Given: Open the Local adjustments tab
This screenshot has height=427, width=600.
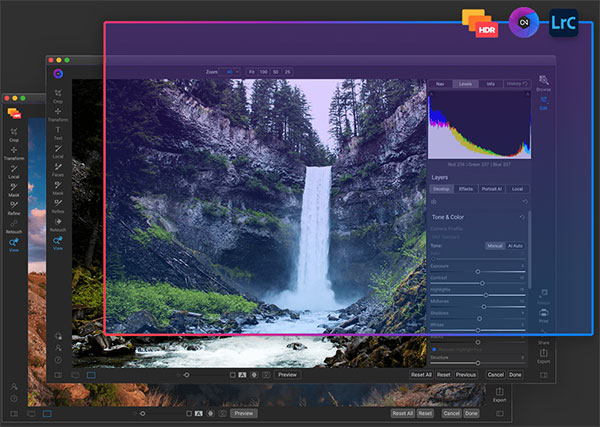Looking at the screenshot, I should click(x=517, y=189).
